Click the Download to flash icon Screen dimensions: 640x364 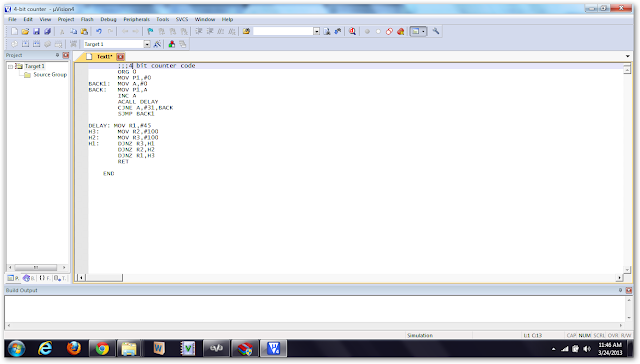pos(73,44)
